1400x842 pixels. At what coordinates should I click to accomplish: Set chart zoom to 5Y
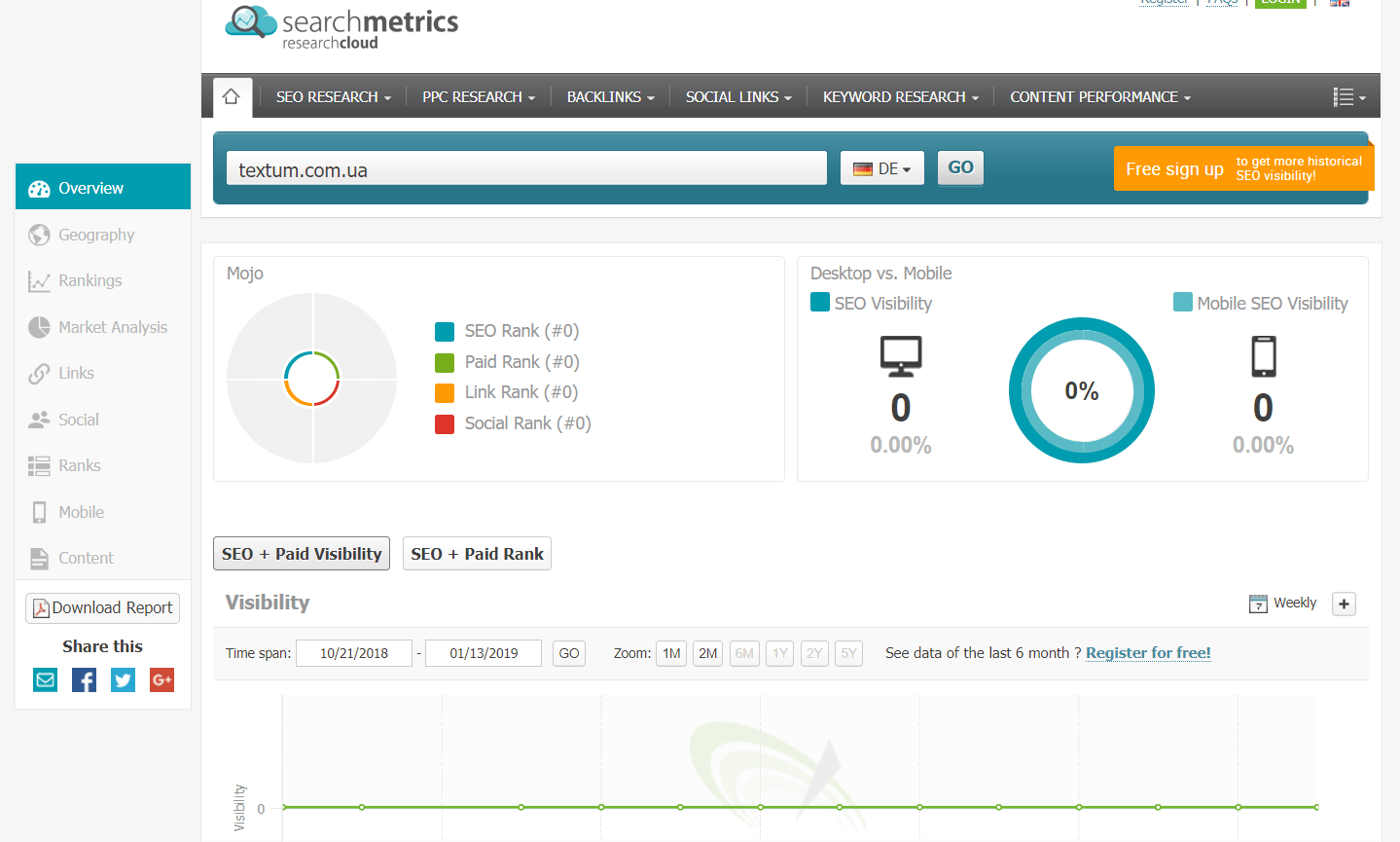pyautogui.click(x=849, y=653)
